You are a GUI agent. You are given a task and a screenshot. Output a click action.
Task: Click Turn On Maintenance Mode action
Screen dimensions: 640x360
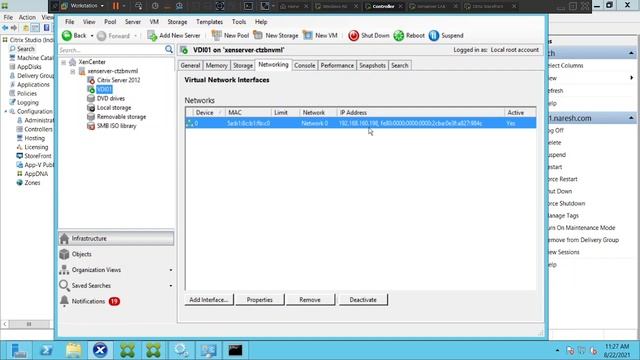click(582, 227)
